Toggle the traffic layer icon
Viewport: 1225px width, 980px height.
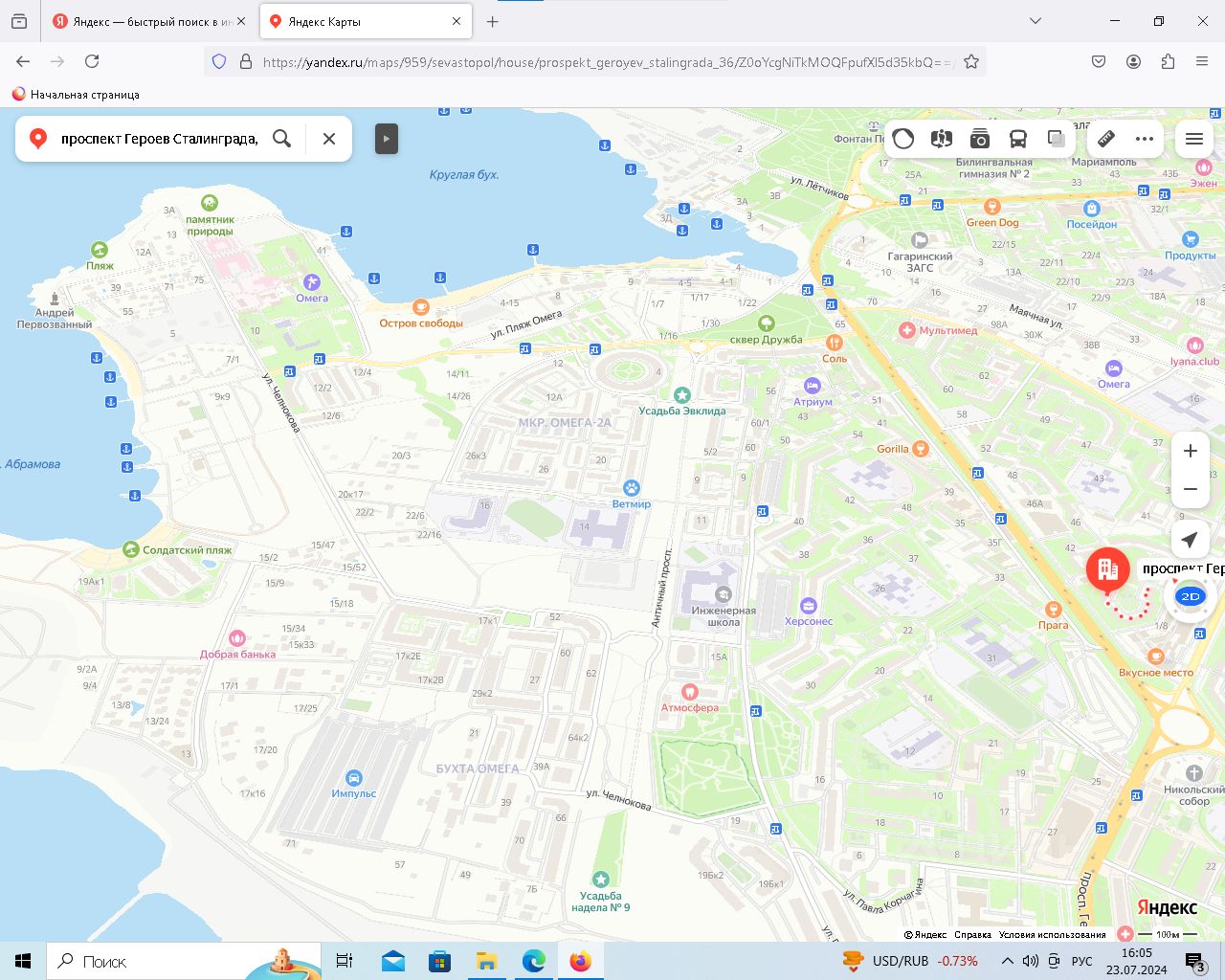coord(903,139)
